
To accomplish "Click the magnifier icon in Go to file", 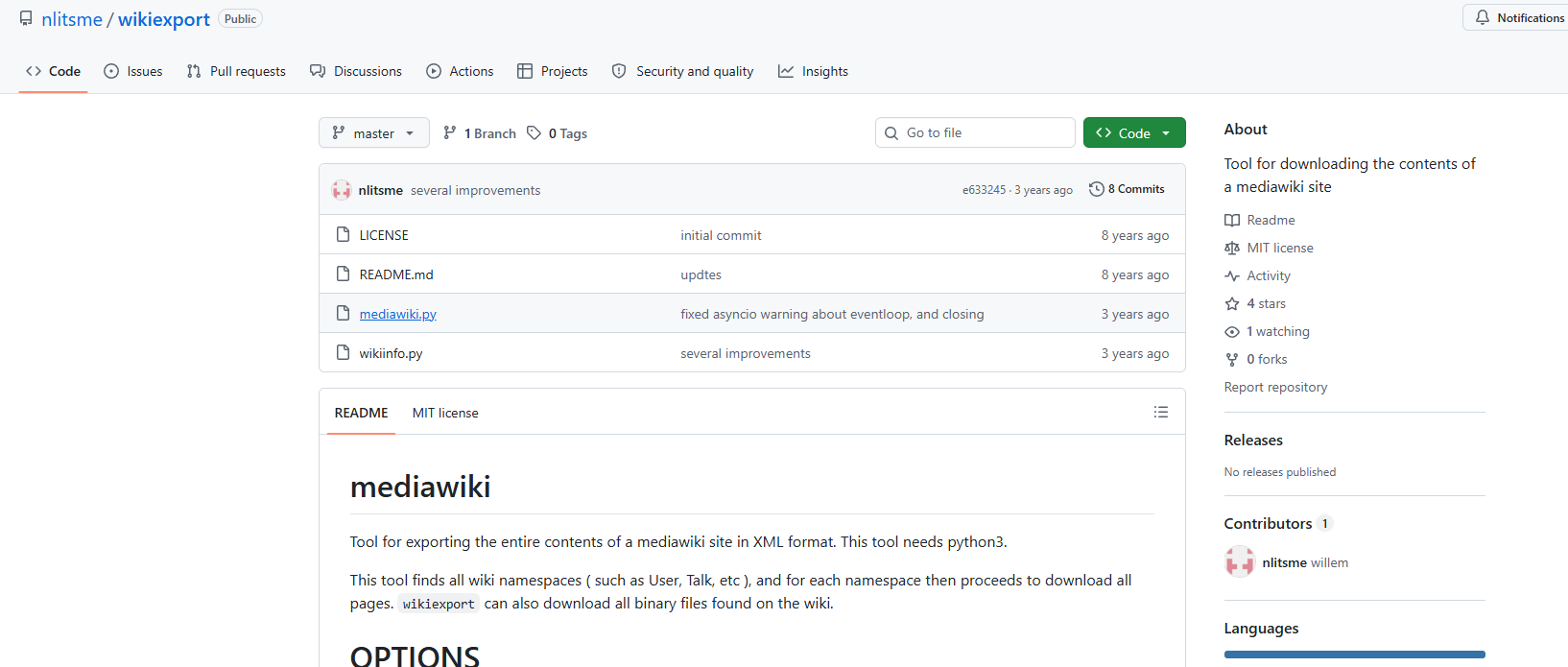I will [x=891, y=132].
